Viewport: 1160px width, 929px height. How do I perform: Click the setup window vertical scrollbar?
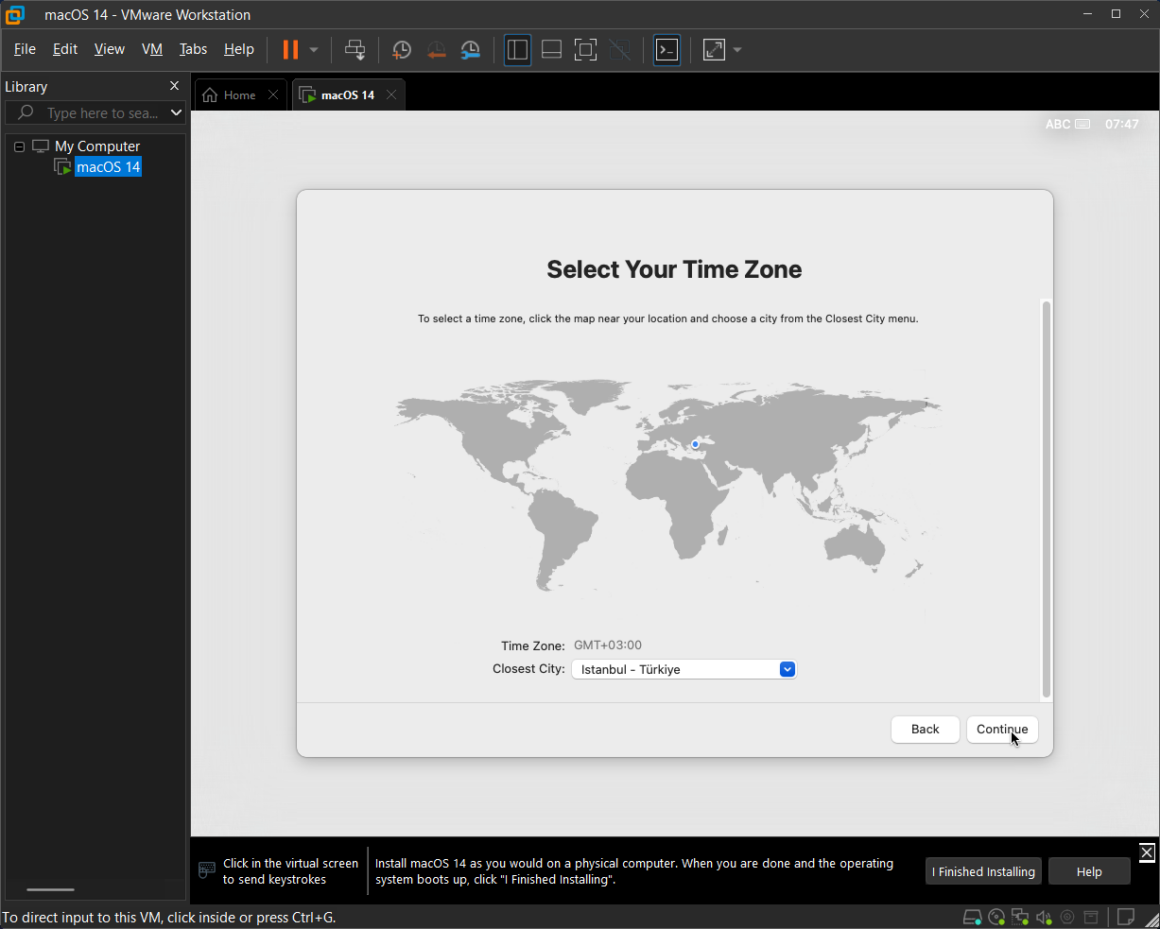1046,499
